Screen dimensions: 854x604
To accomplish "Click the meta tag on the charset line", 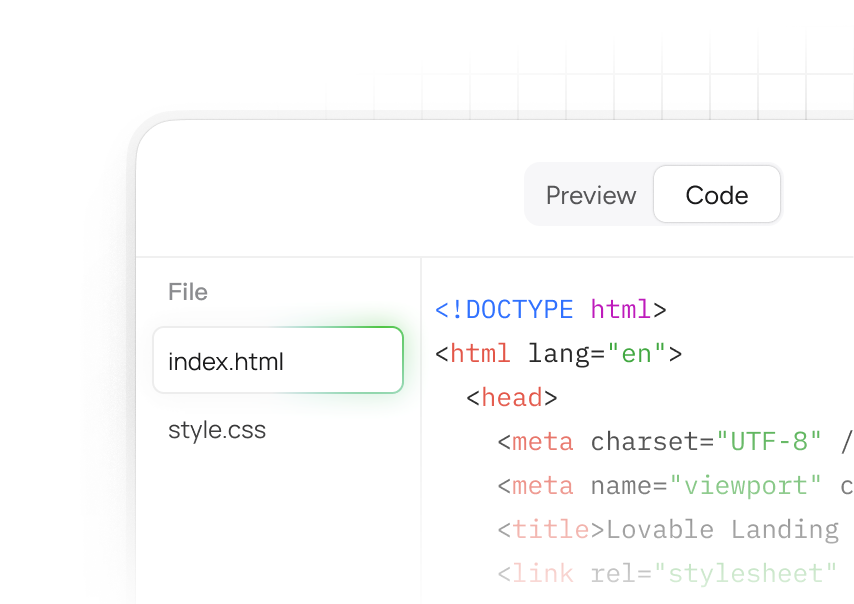I will tap(543, 442).
